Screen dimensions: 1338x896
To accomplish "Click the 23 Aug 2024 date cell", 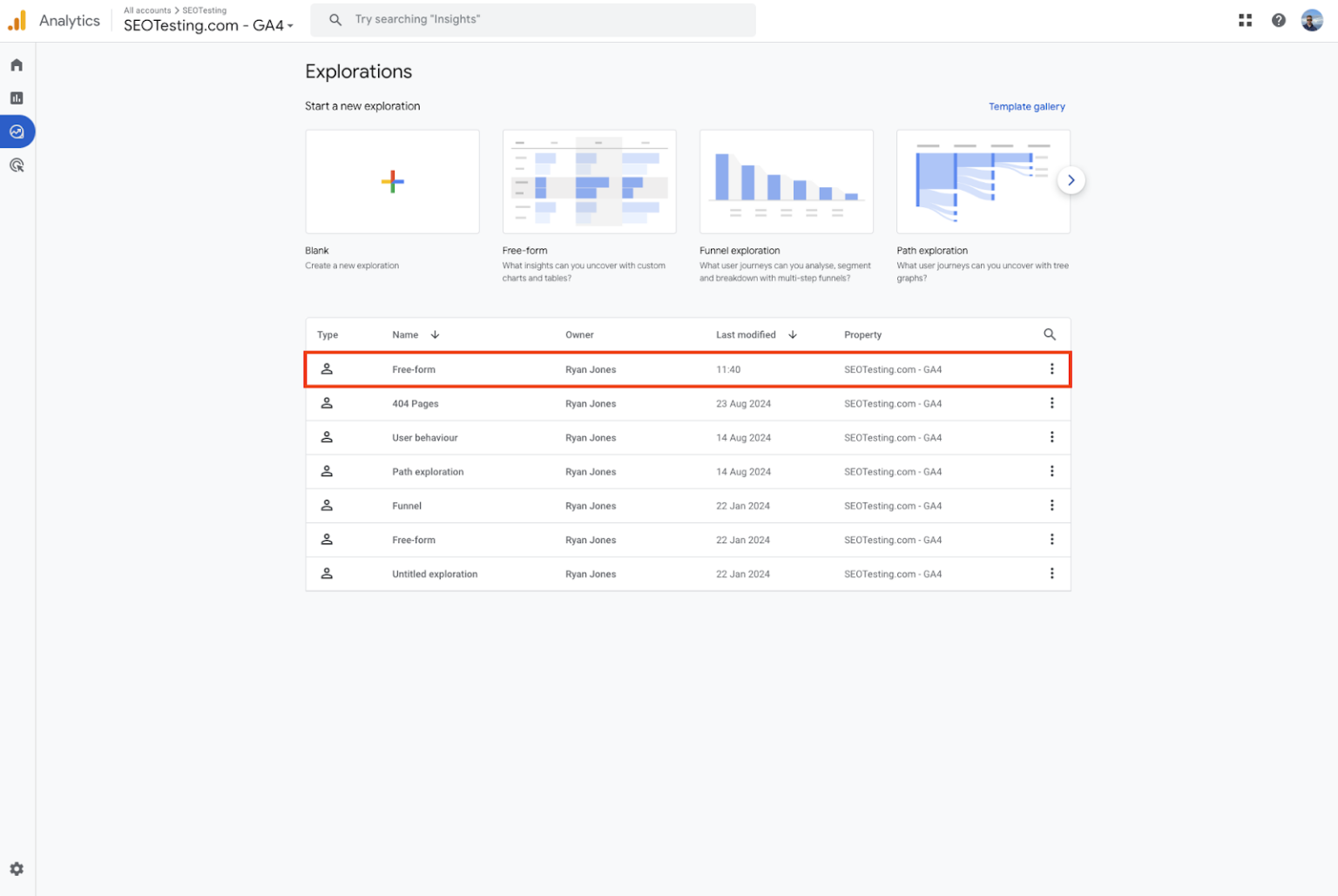I will [743, 403].
